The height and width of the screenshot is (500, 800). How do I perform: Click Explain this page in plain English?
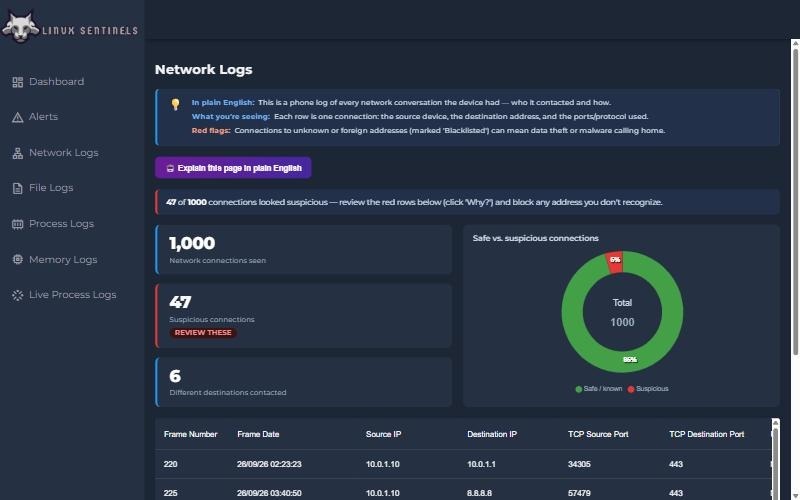click(233, 168)
